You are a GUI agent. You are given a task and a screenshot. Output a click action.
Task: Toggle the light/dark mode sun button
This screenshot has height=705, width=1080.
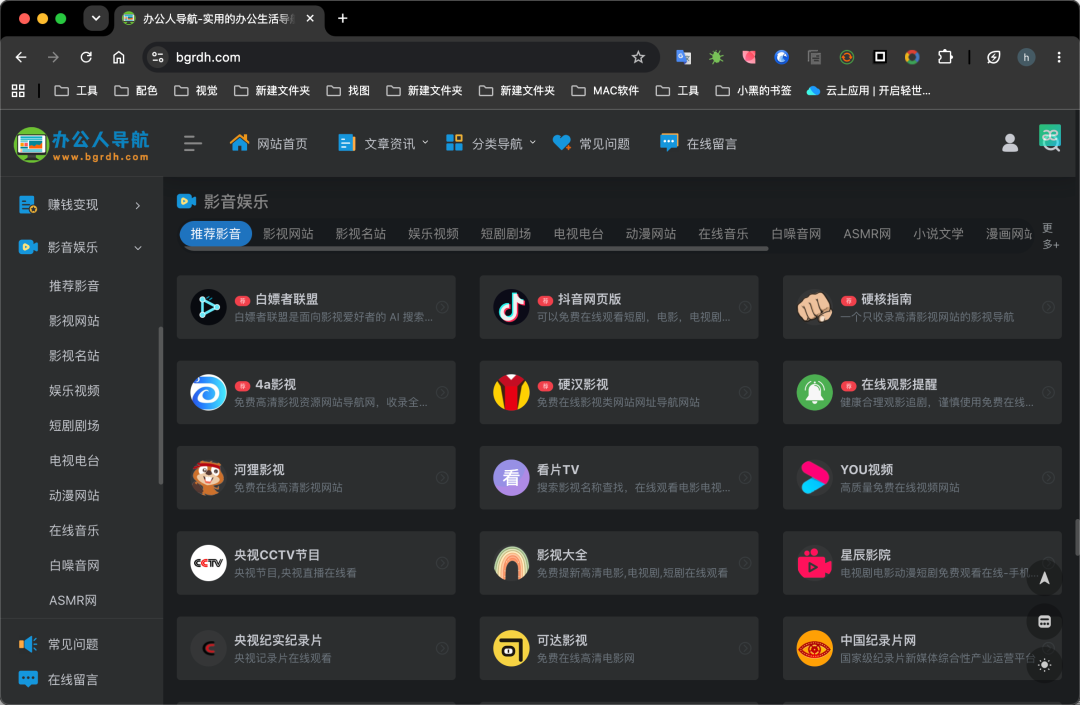coord(1044,665)
